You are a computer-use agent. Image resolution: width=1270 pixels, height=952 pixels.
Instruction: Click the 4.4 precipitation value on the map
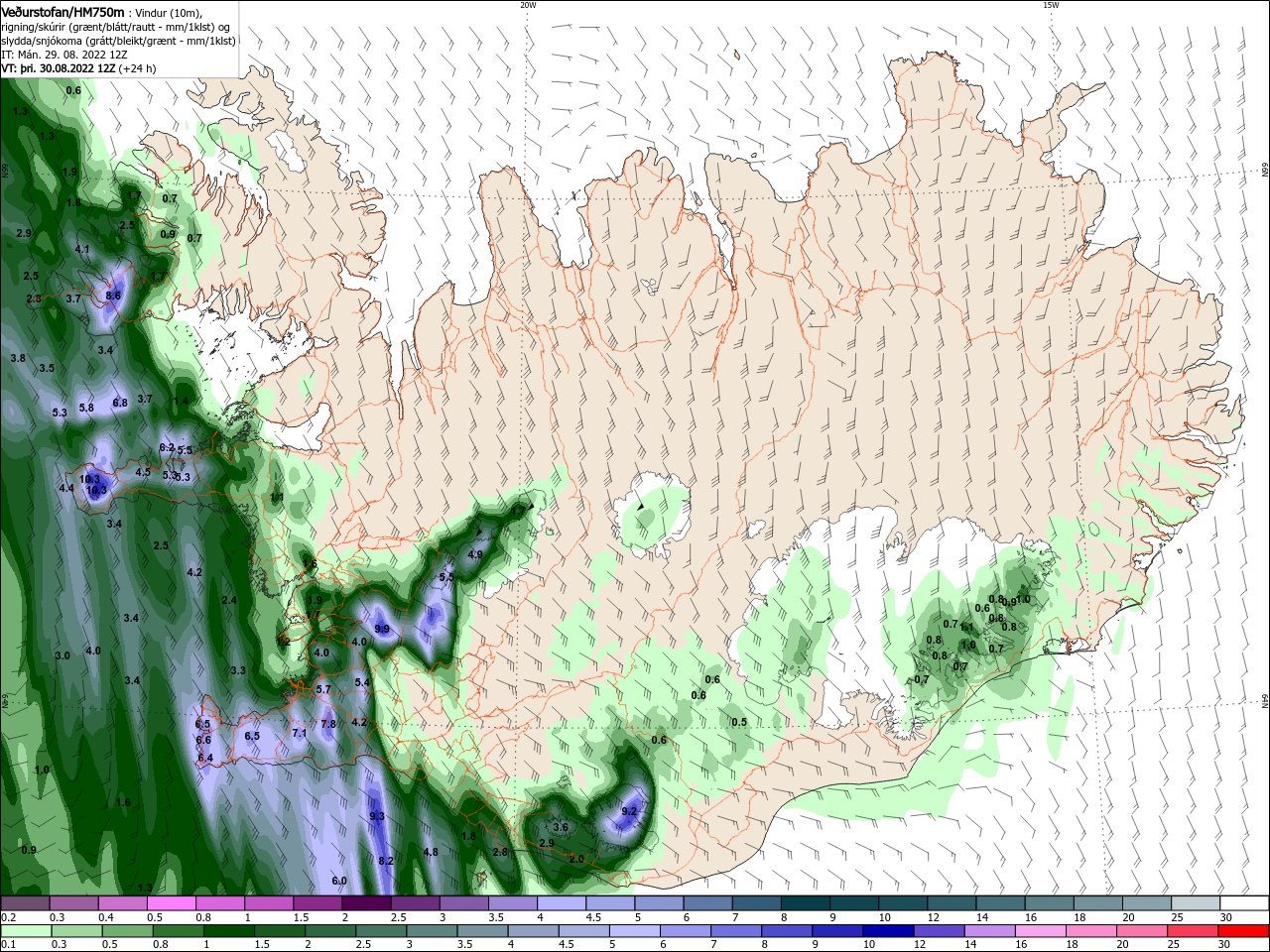point(66,488)
